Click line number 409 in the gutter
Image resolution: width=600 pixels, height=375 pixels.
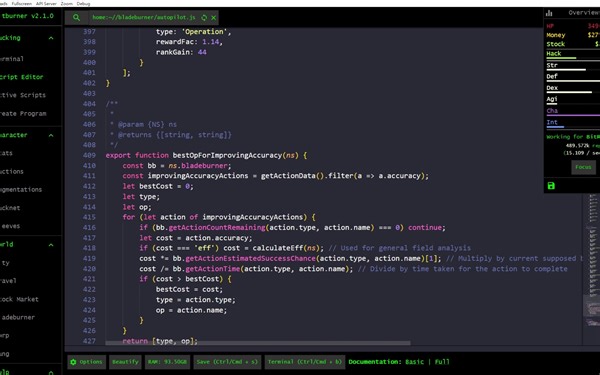[x=89, y=155]
